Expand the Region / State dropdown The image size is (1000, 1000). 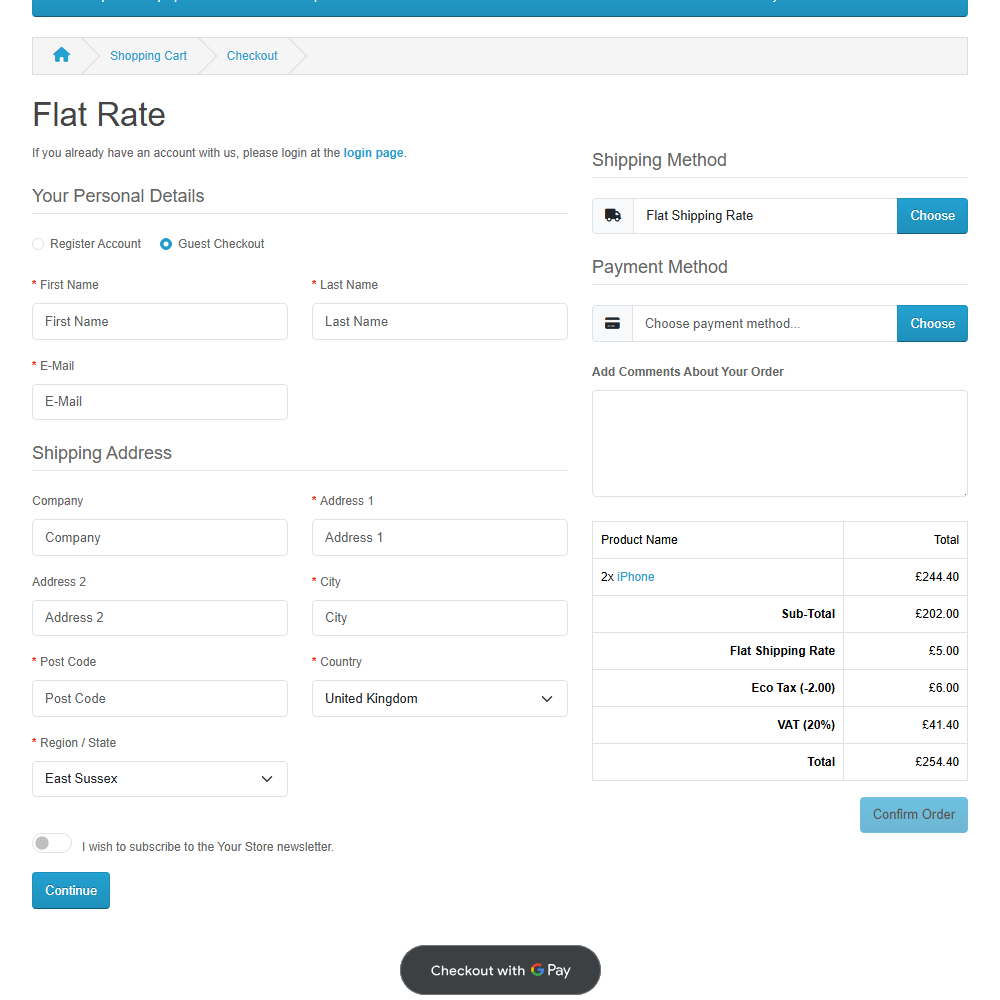[x=159, y=779]
